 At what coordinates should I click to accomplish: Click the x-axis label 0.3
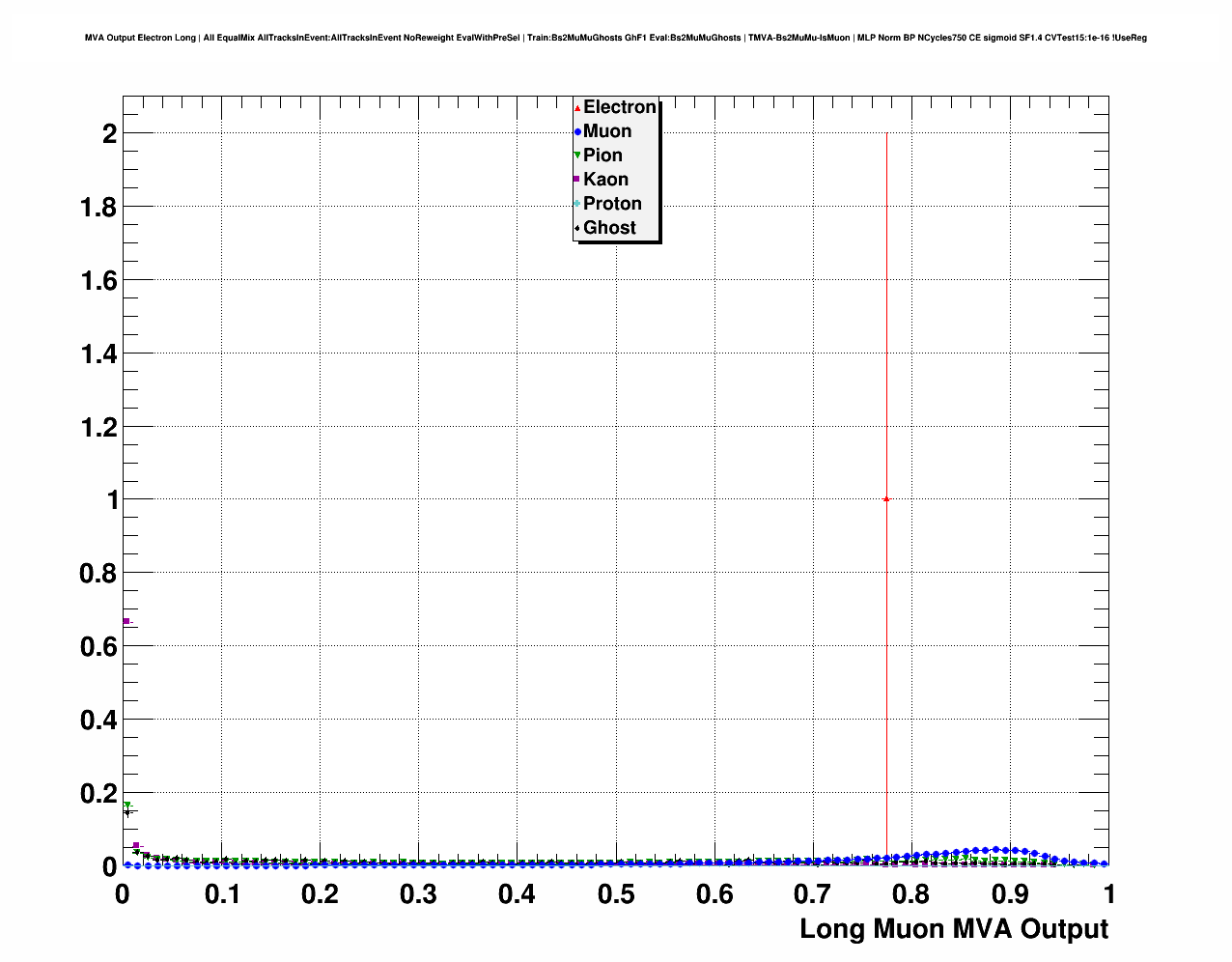tap(419, 894)
